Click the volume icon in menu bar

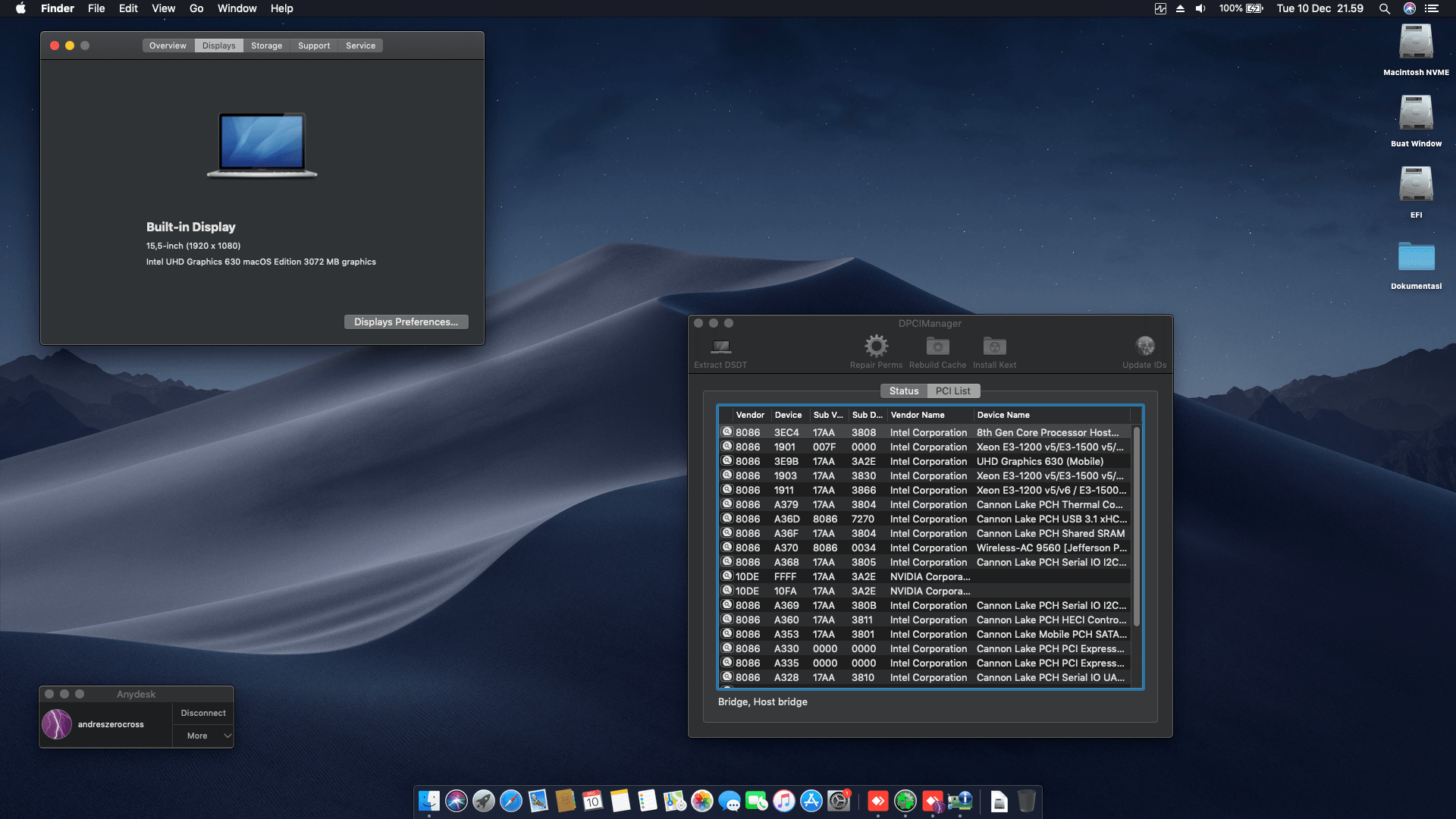[1200, 8]
